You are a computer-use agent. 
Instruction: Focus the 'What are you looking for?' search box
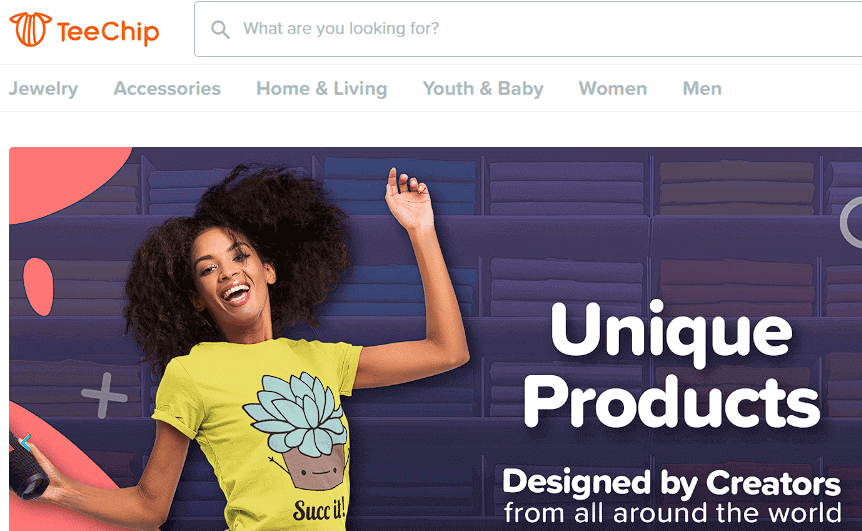point(528,29)
